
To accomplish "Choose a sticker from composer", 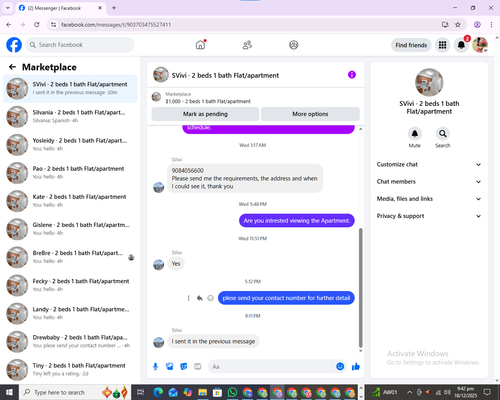I will pos(184,367).
